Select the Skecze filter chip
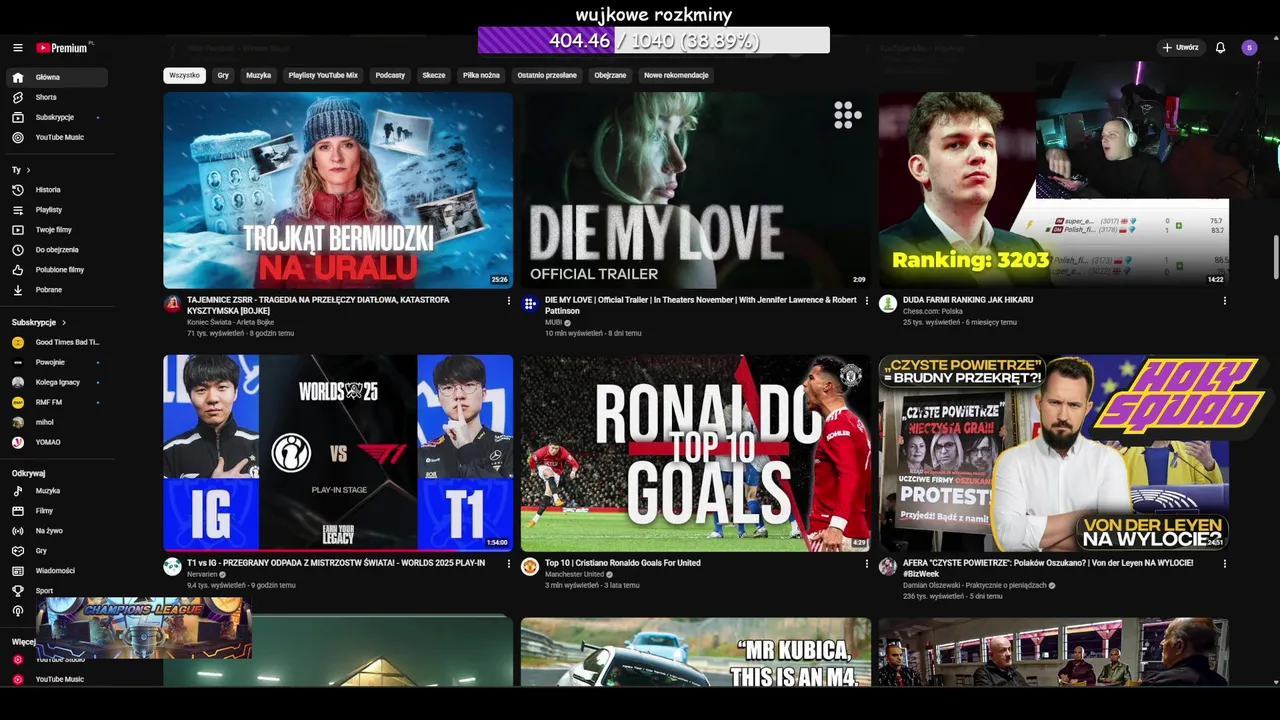 [x=434, y=75]
